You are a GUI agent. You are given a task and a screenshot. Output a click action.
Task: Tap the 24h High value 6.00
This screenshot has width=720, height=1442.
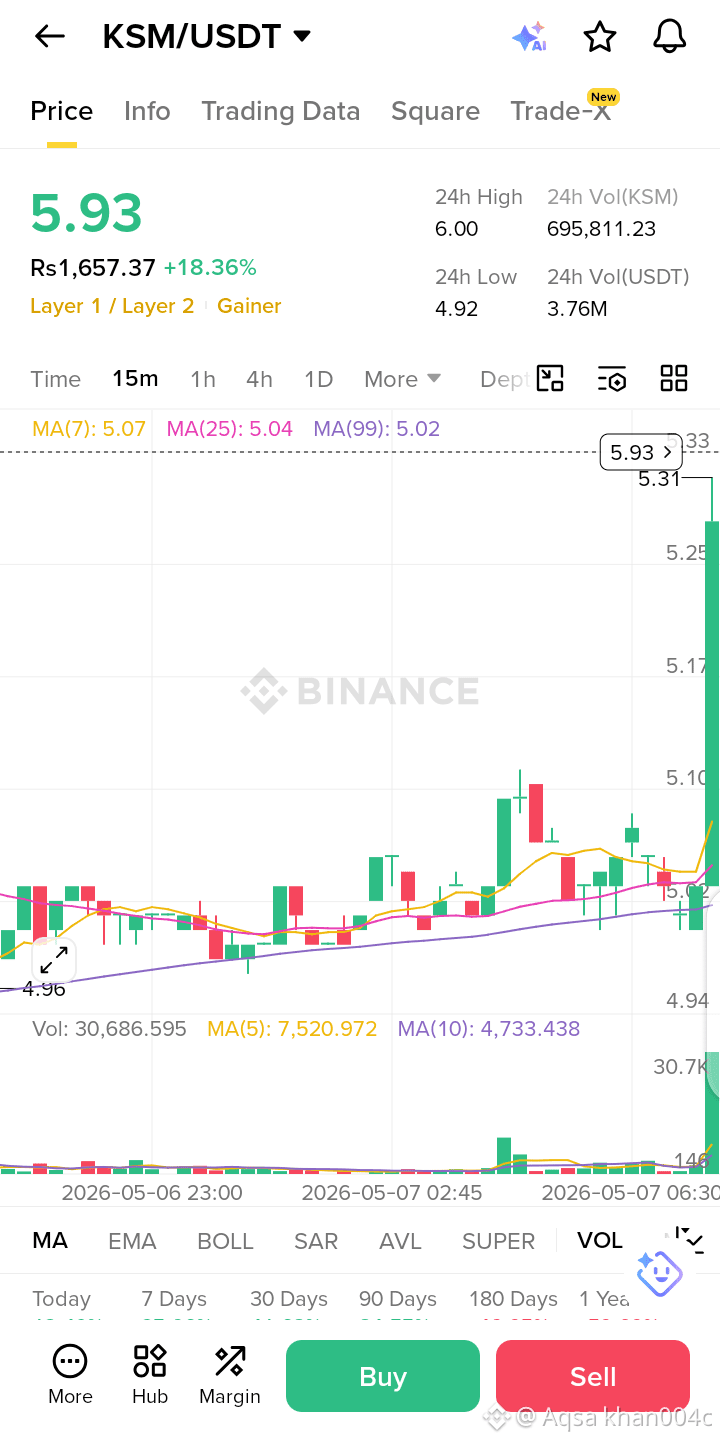click(457, 229)
